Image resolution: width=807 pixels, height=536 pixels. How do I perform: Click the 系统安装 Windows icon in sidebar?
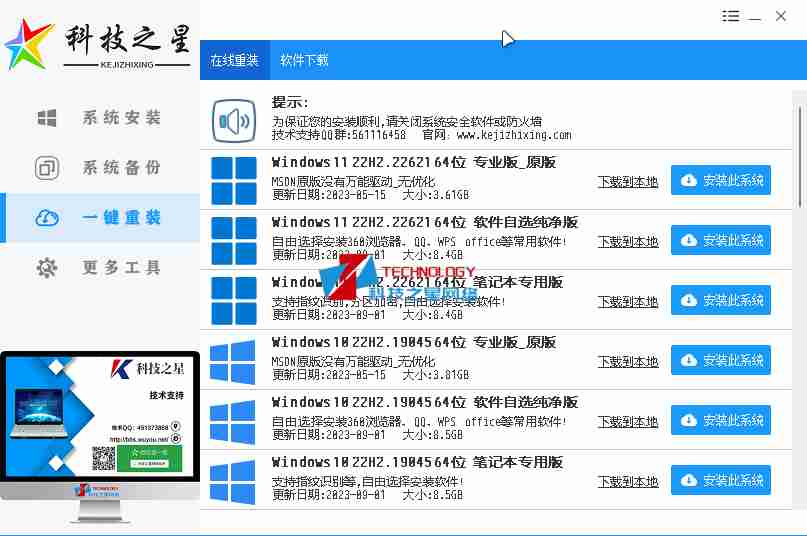point(47,118)
